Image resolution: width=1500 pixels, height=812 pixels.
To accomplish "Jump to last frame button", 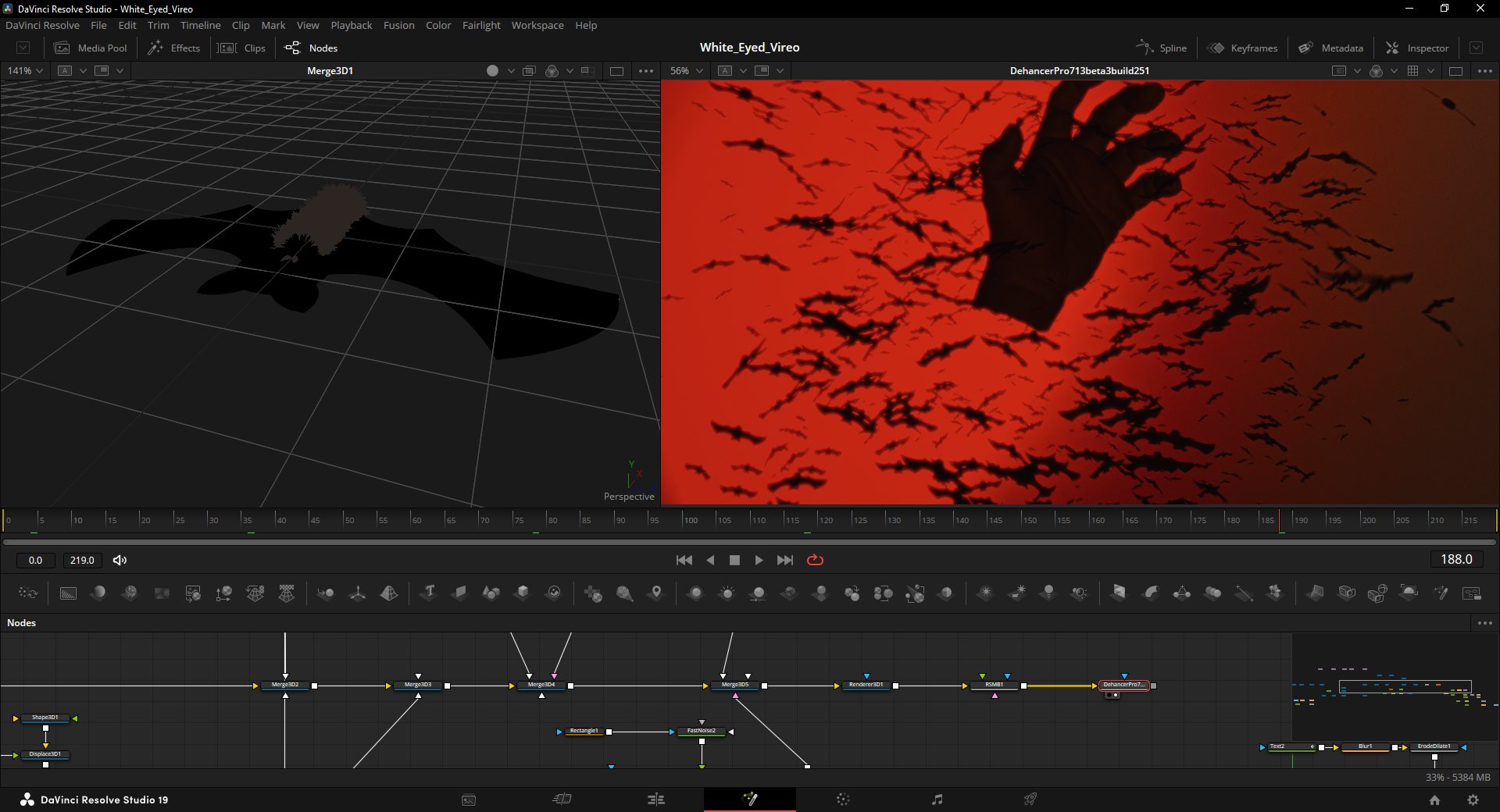I will point(785,560).
